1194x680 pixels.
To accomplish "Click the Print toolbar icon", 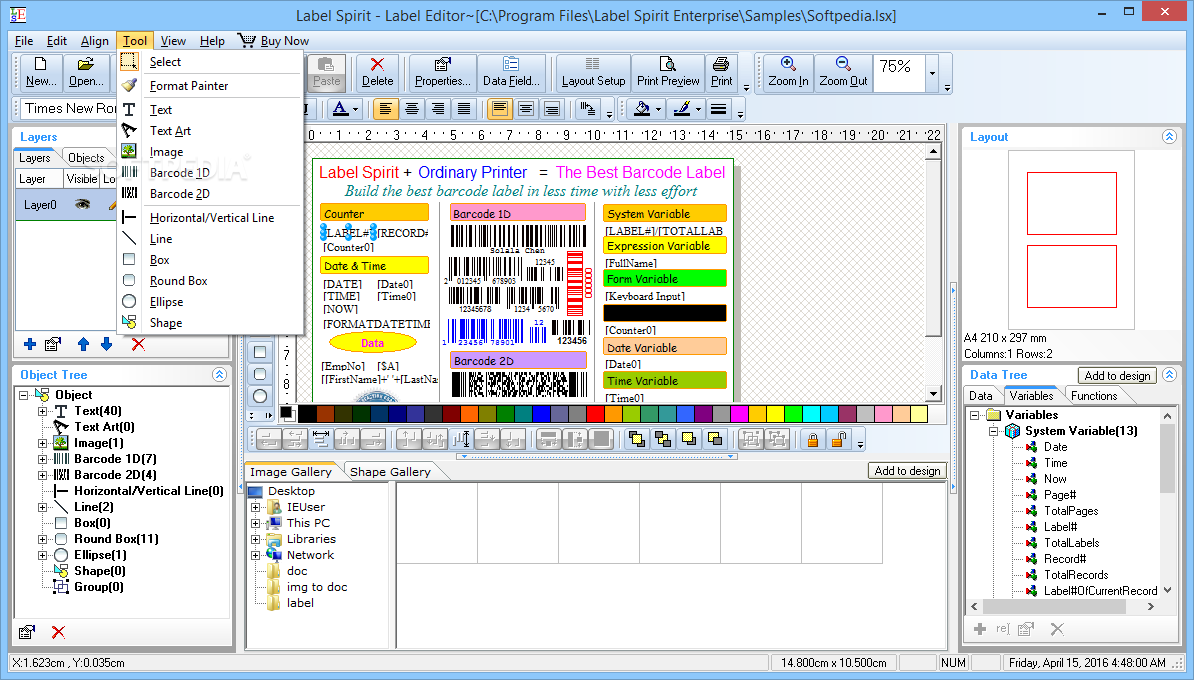I will [721, 72].
